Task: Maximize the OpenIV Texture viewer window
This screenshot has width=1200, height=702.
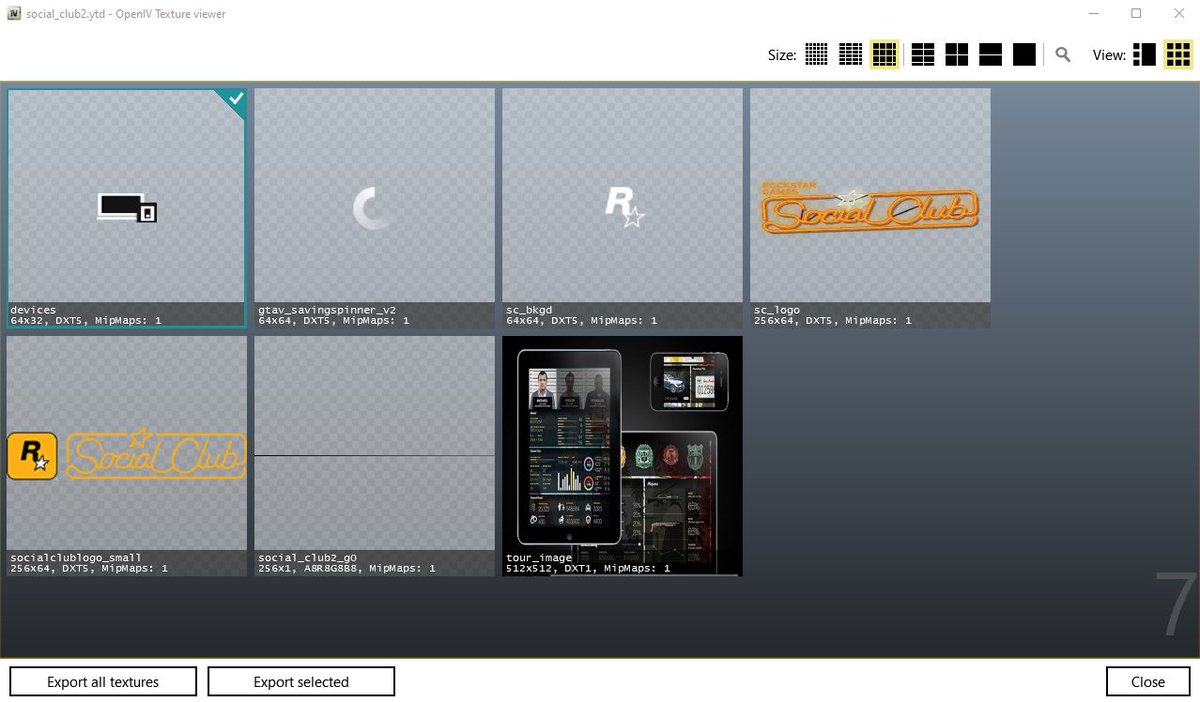Action: coord(1136,13)
